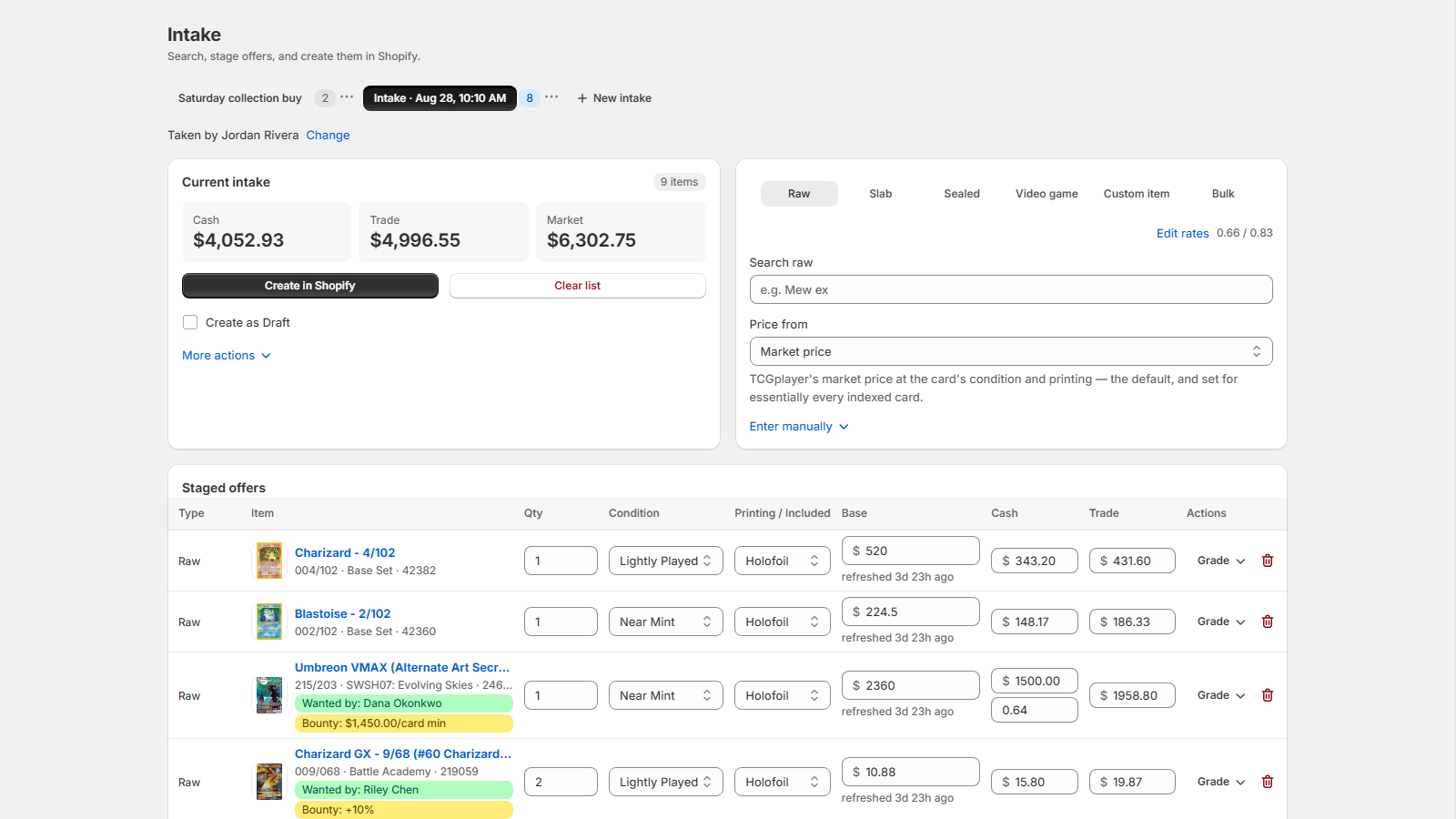This screenshot has width=1456, height=819.
Task: Select the Video game tab
Action: click(x=1046, y=194)
